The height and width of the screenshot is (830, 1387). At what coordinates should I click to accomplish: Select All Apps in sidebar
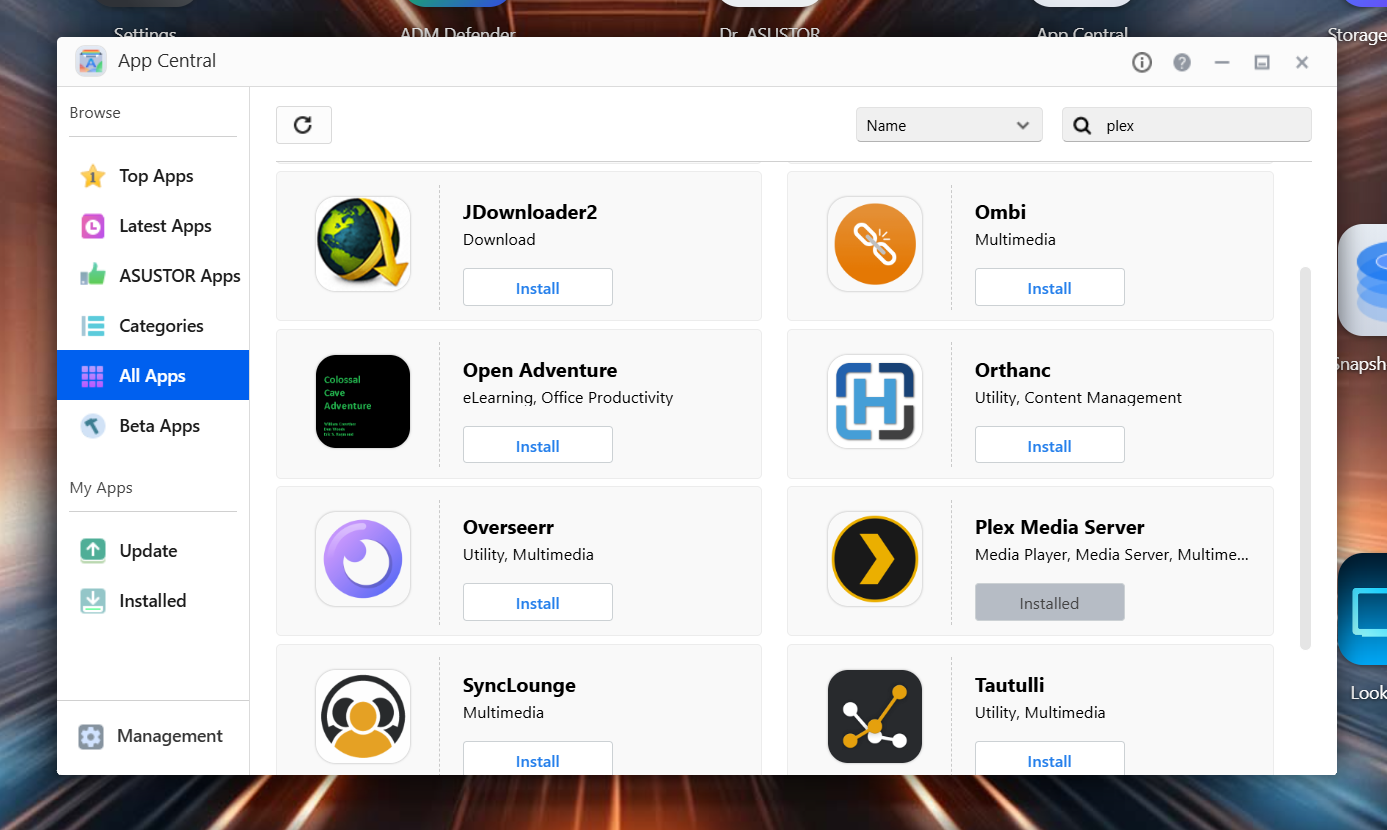(153, 376)
